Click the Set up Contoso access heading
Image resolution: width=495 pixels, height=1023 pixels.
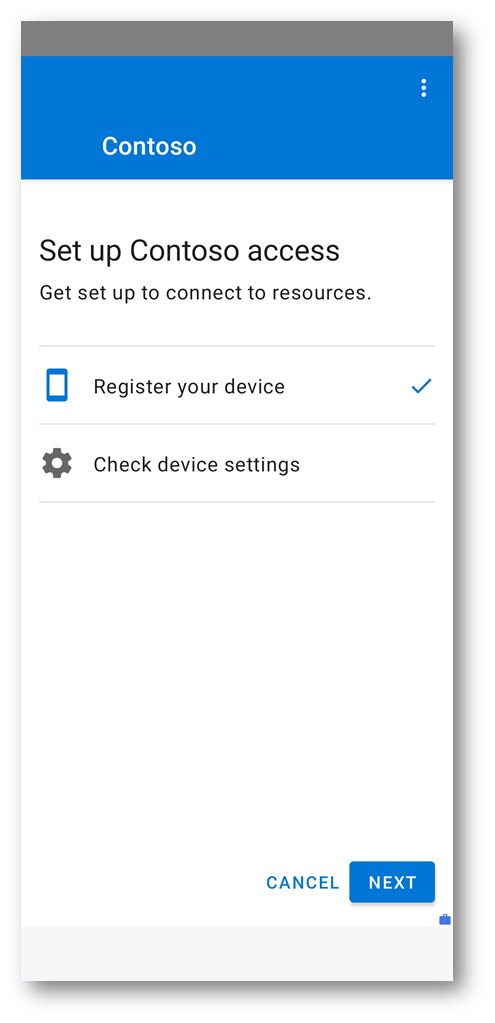[189, 251]
